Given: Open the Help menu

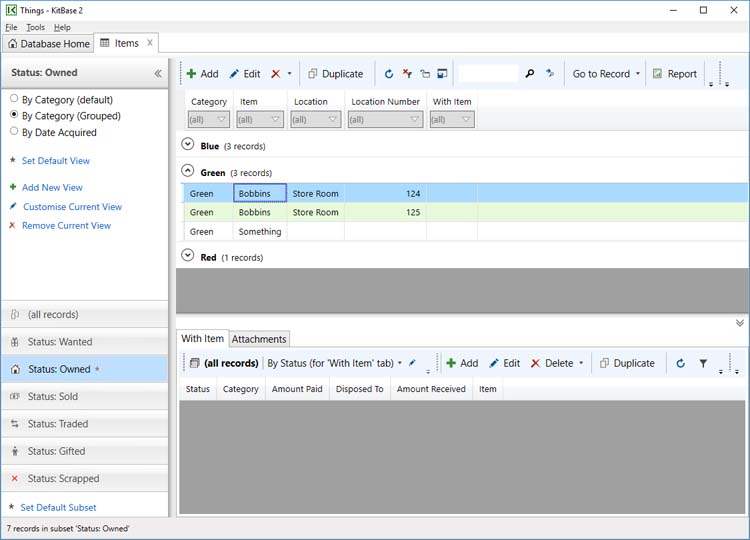Looking at the screenshot, I should (62, 27).
